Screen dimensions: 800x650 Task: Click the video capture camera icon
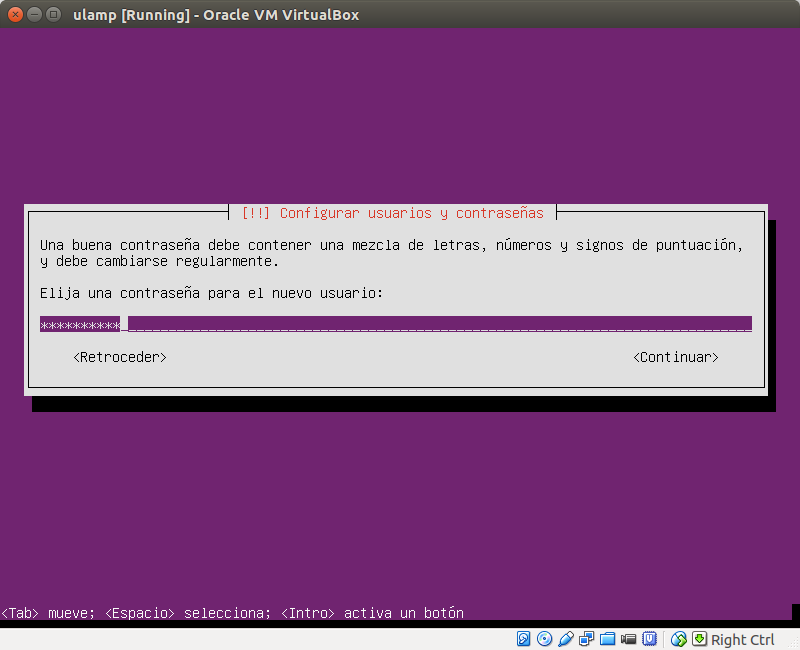click(x=627, y=639)
